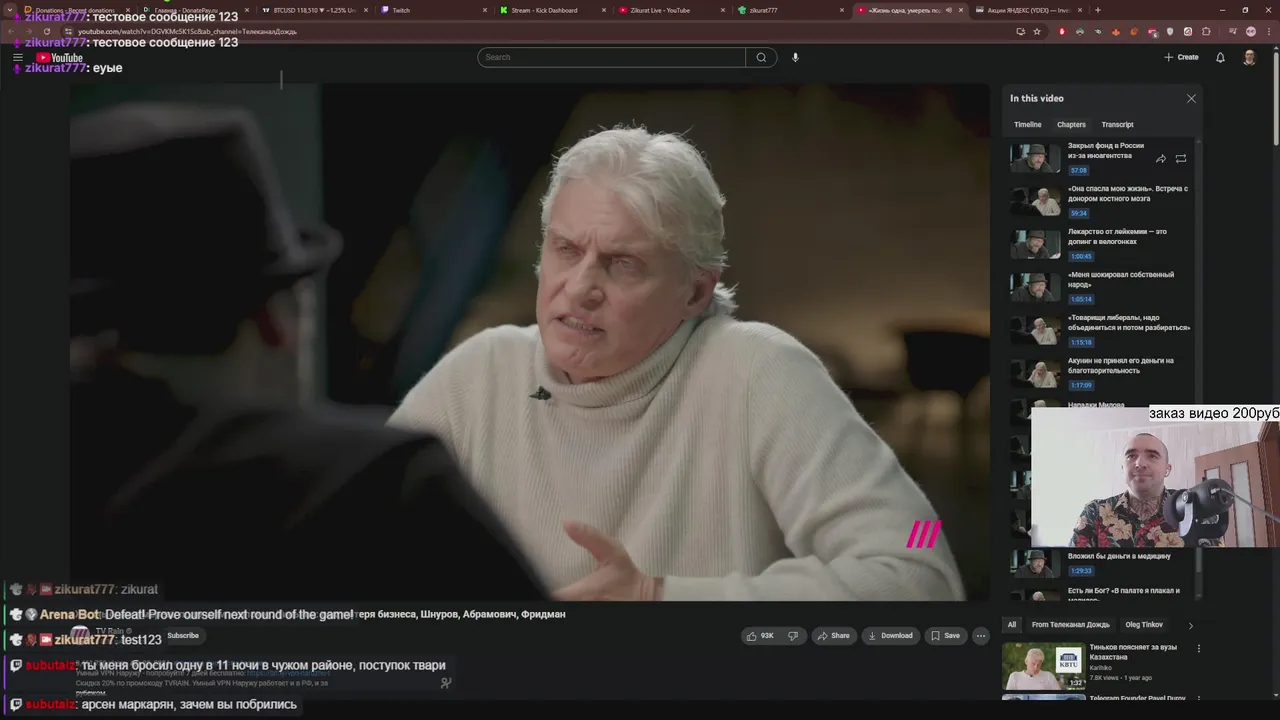
Task: Go to the YouTube home logo
Action: tap(60, 58)
